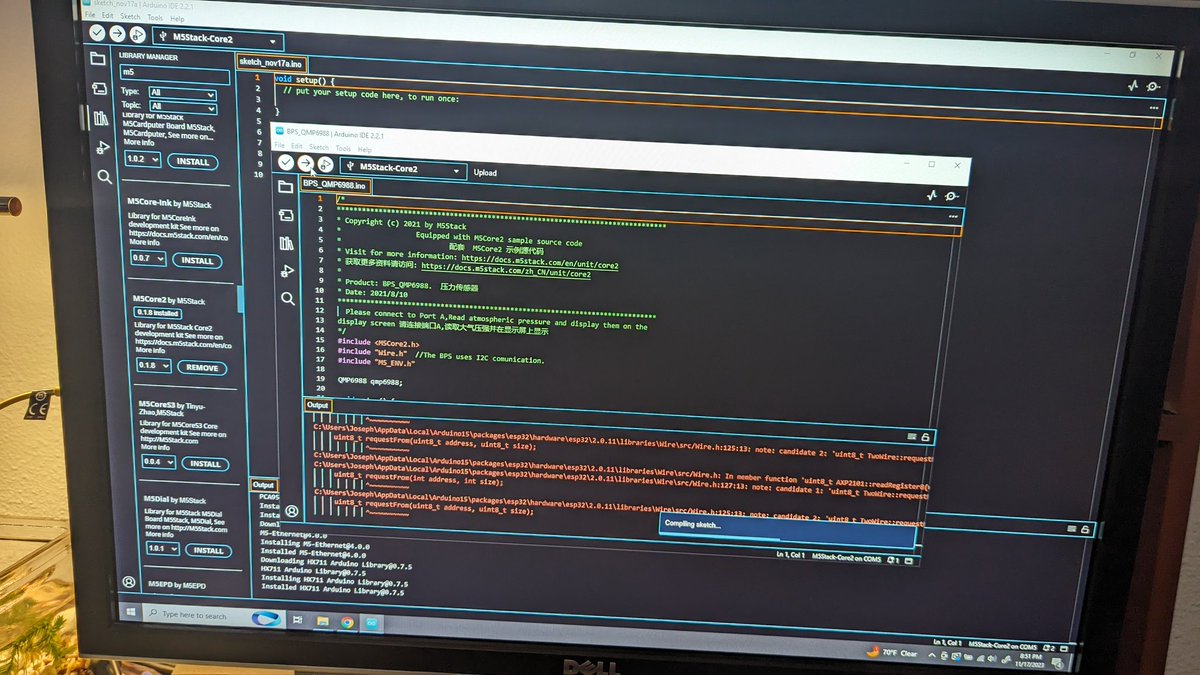Click the Library Manager list scrollbar
Viewport: 1200px width, 675px height.
pyautogui.click(x=239, y=300)
